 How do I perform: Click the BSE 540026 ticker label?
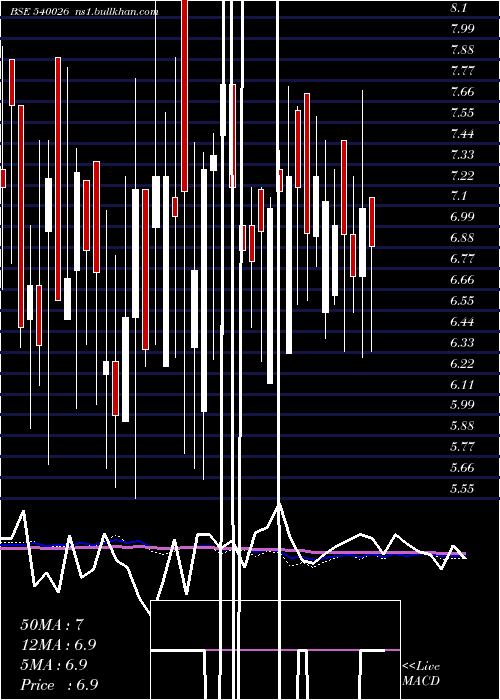click(39, 12)
